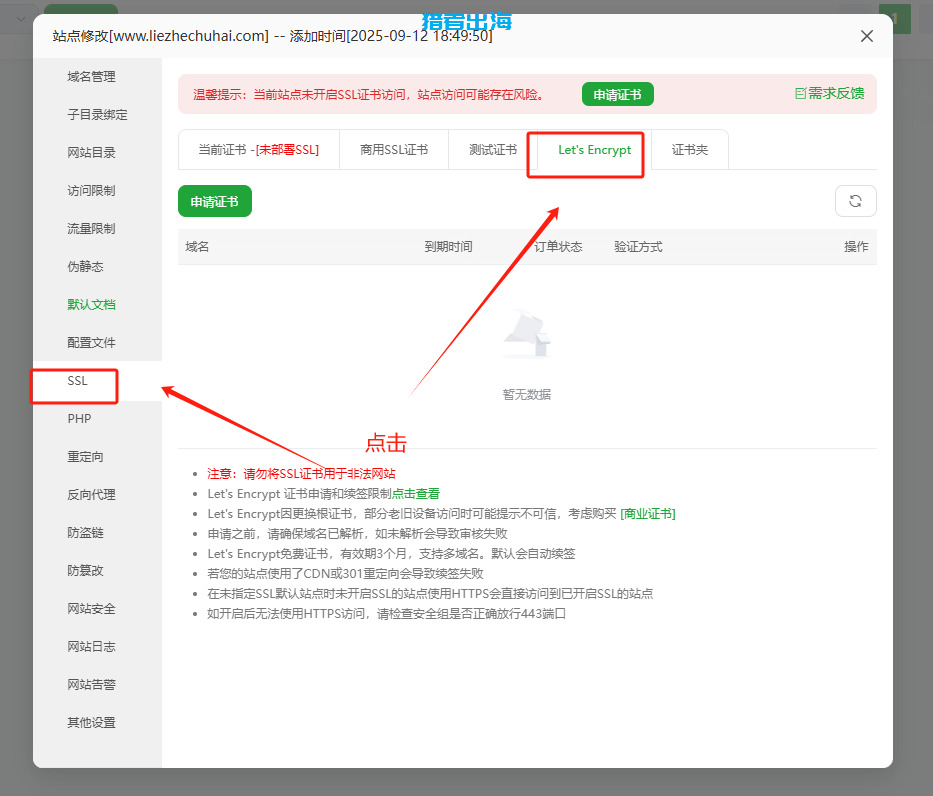The width and height of the screenshot is (933, 796).
Task: Open the 当前证书 tab
Action: click(258, 150)
